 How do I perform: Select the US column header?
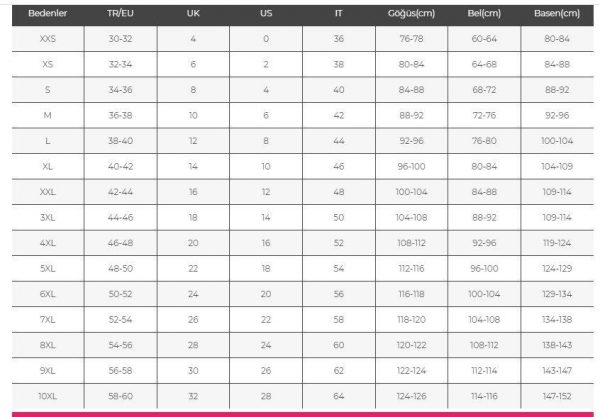pyautogui.click(x=266, y=13)
